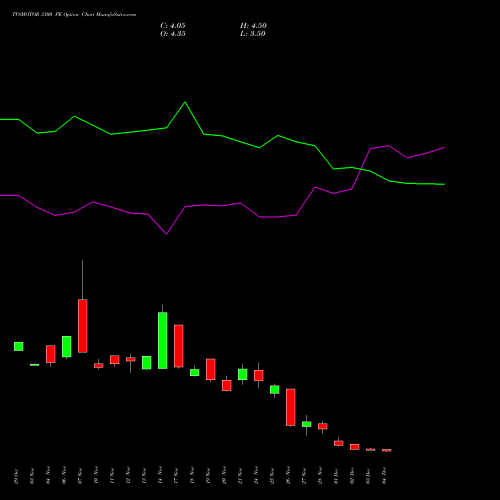The width and height of the screenshot is (500, 500).
Task: Click the '07 Nov' date label
Action: (x=80, y=476)
